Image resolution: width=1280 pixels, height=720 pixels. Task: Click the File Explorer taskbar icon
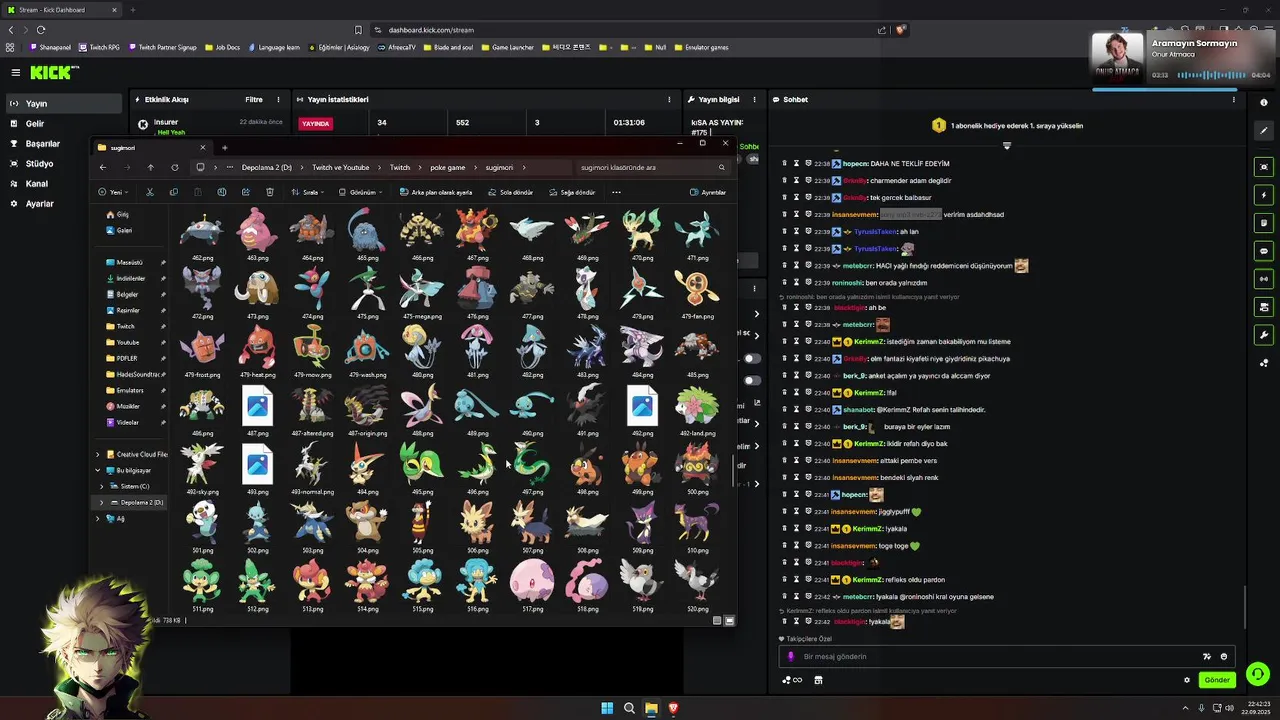(x=651, y=708)
